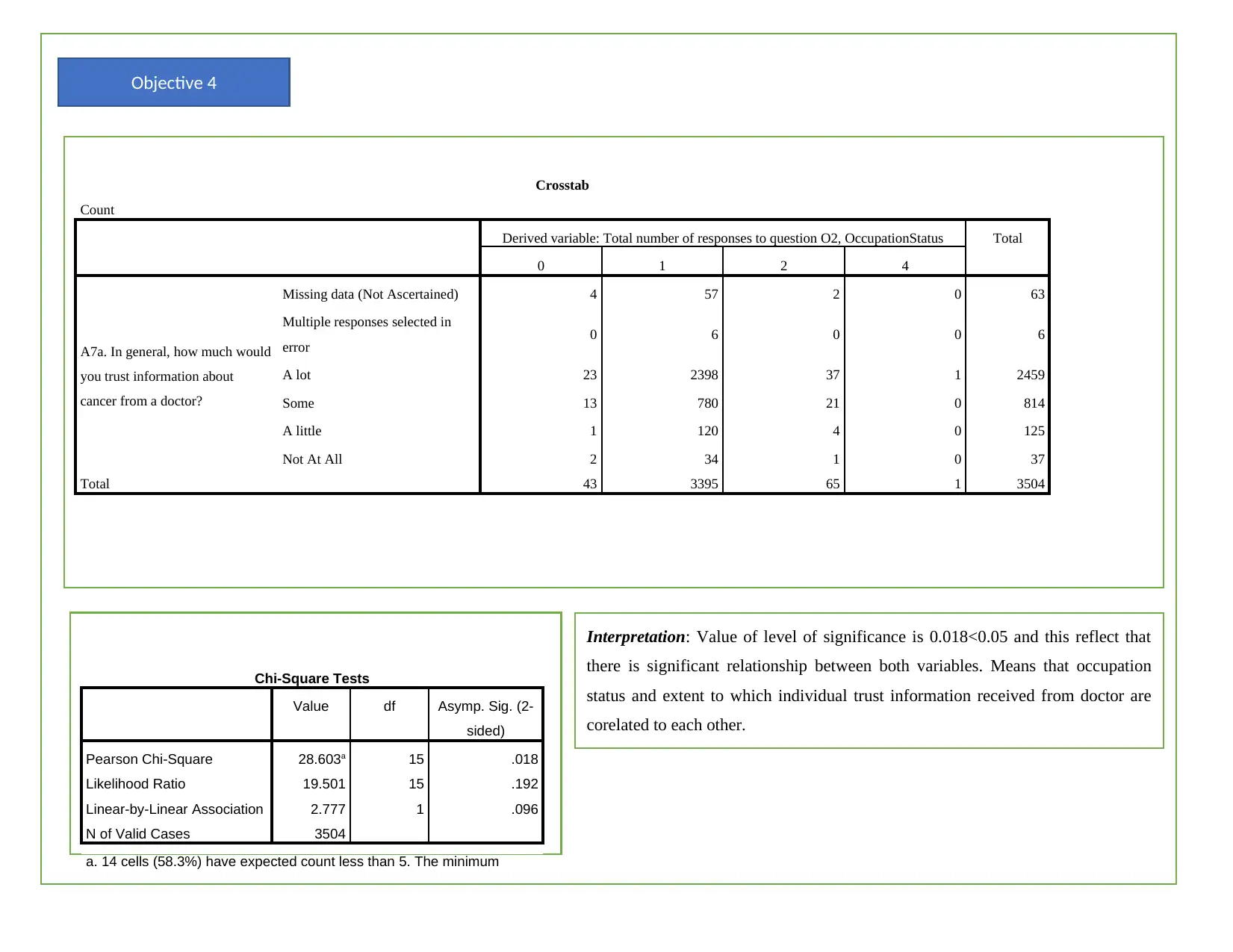The height and width of the screenshot is (952, 1233).
Task: Click the Value column header
Action: [311, 706]
